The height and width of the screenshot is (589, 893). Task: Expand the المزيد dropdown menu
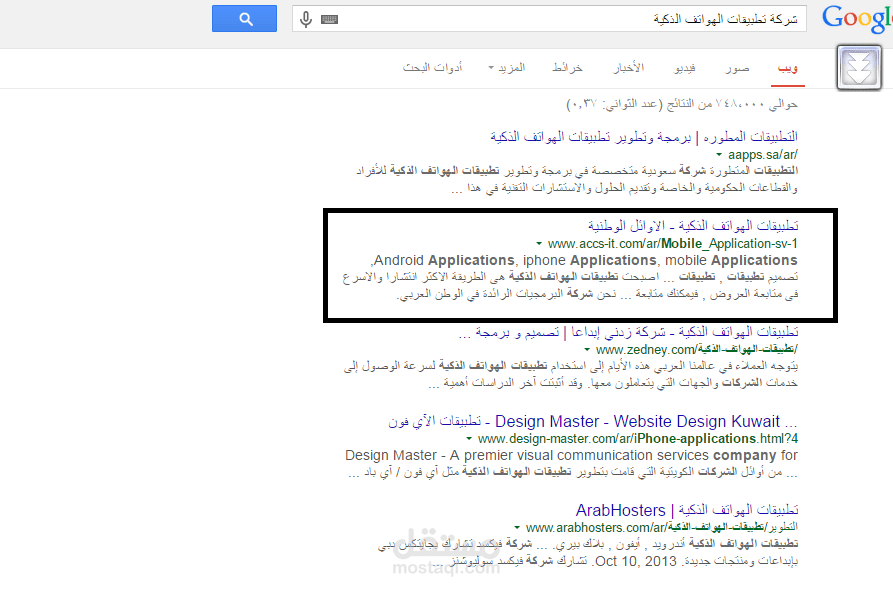(506, 68)
